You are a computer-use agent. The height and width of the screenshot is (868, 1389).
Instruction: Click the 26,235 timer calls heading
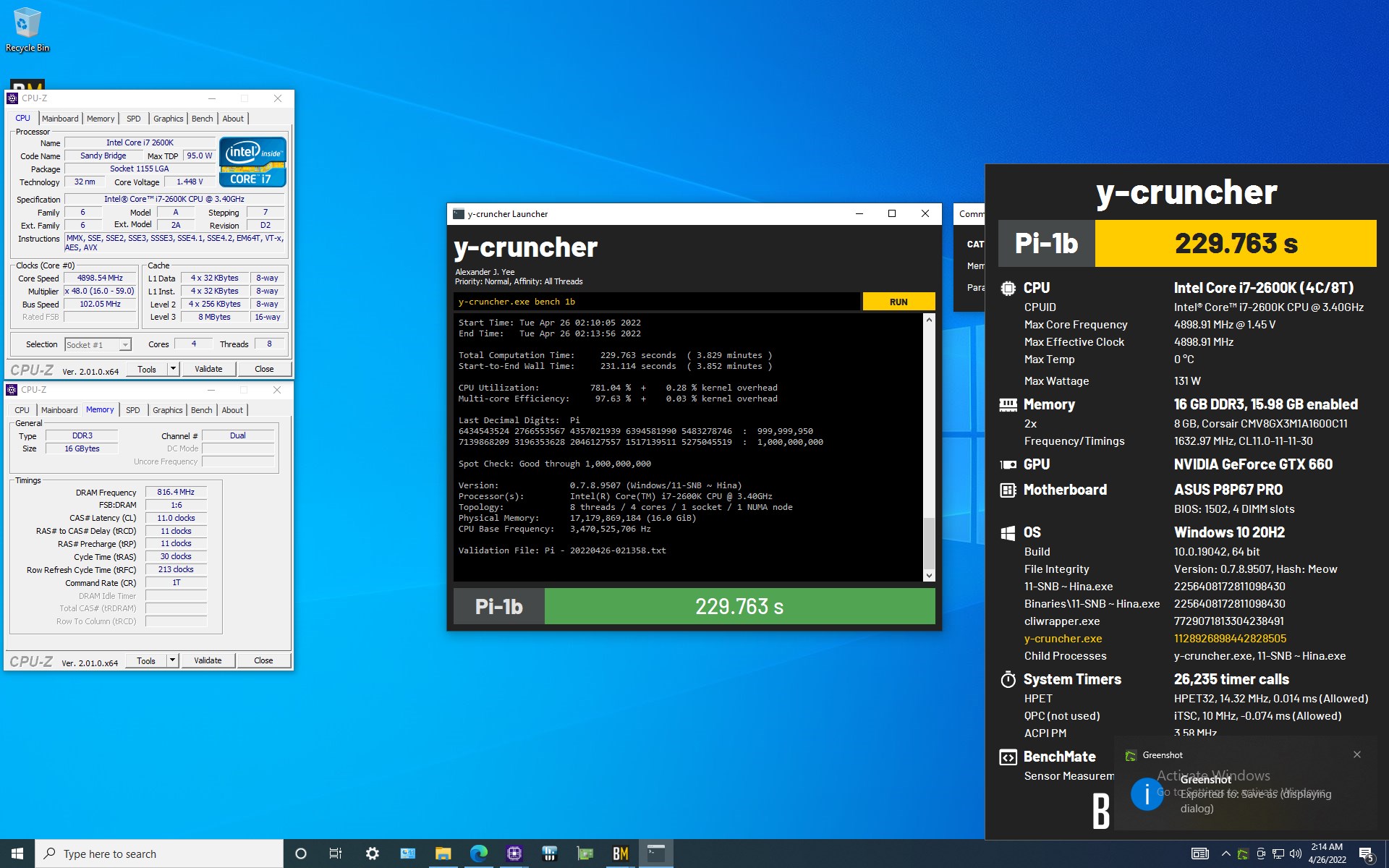[1231, 679]
